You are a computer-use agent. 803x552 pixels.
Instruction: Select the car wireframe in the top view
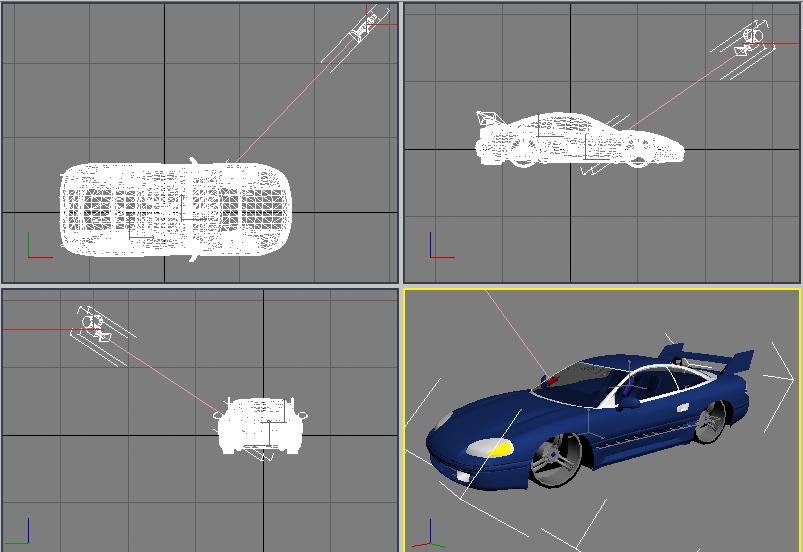[176, 210]
